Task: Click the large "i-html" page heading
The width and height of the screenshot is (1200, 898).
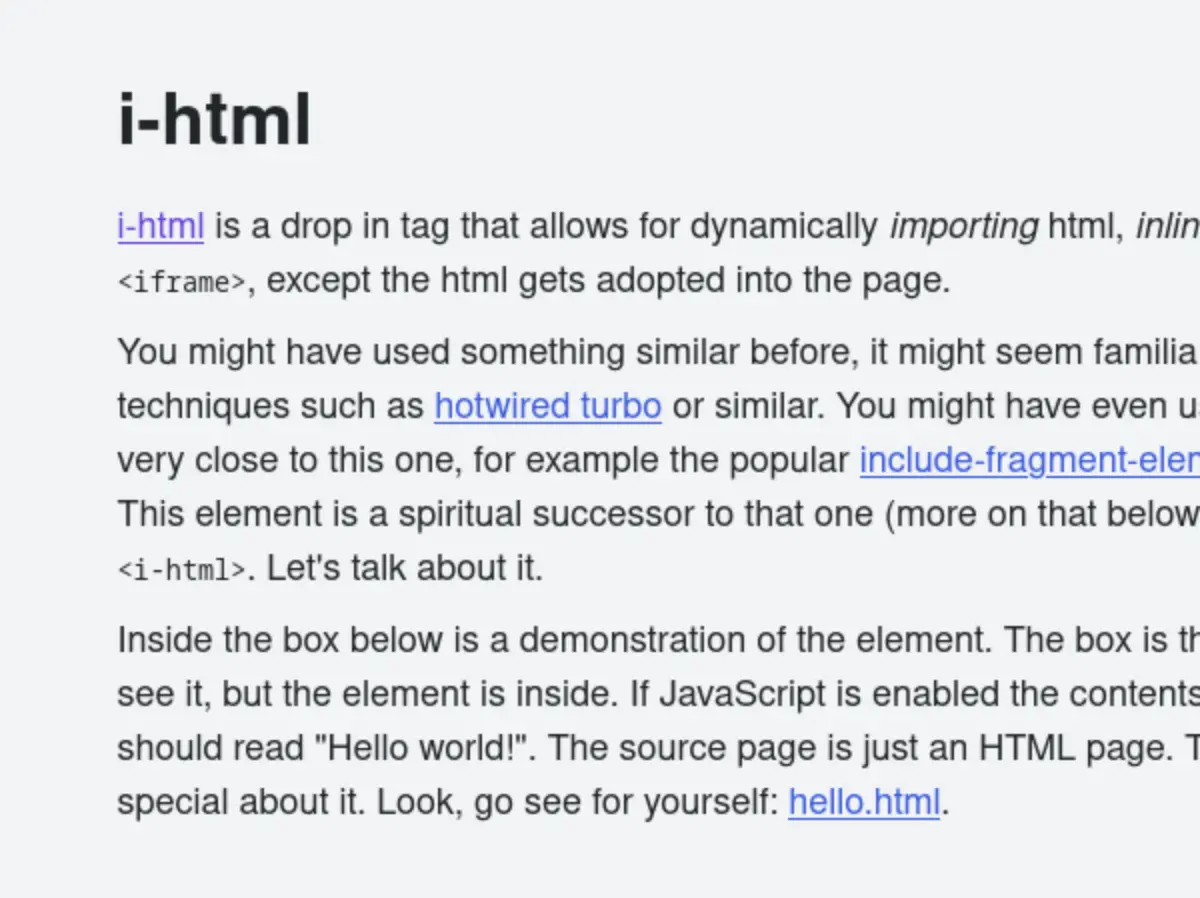Action: [214, 120]
